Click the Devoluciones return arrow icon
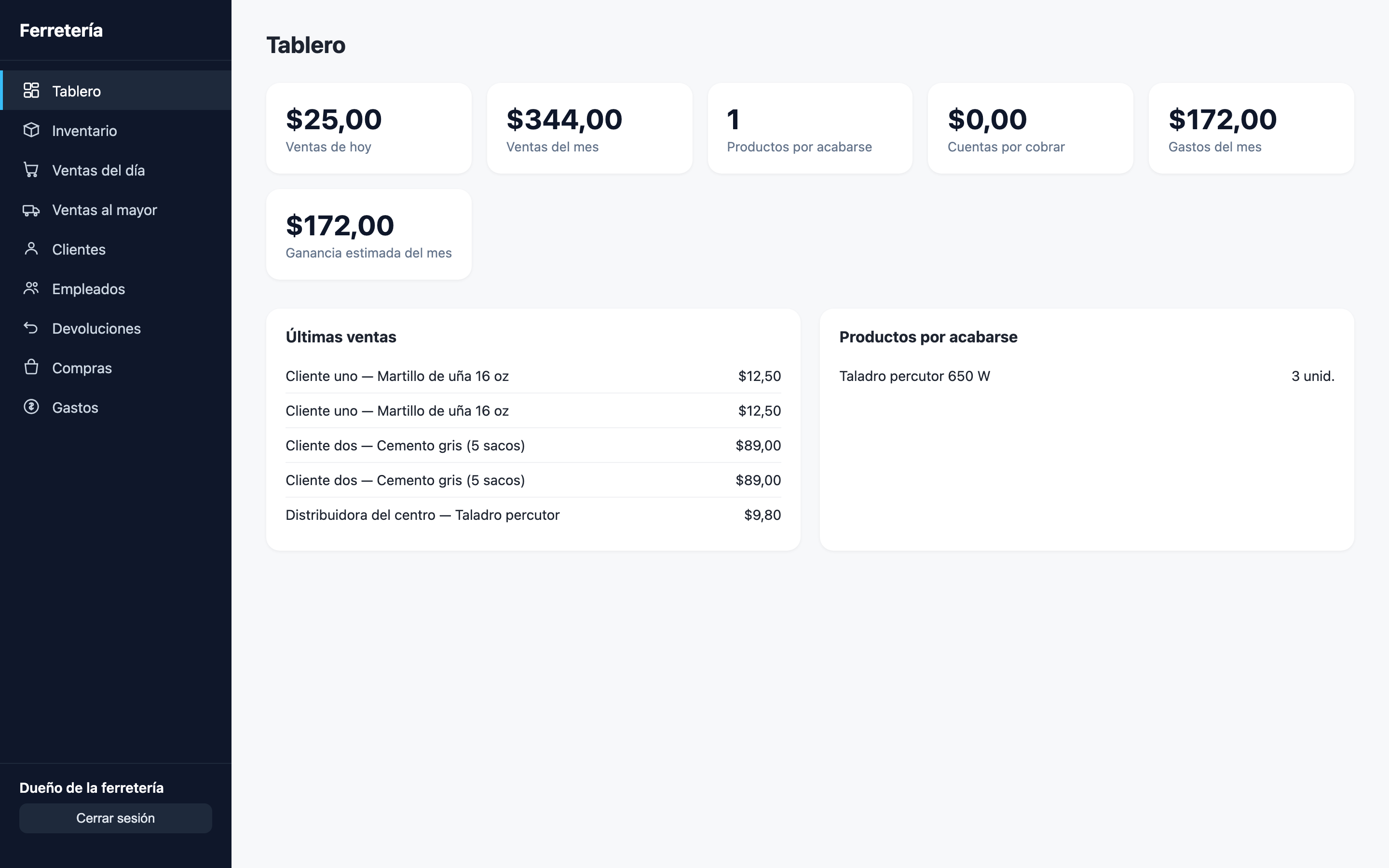 tap(31, 328)
